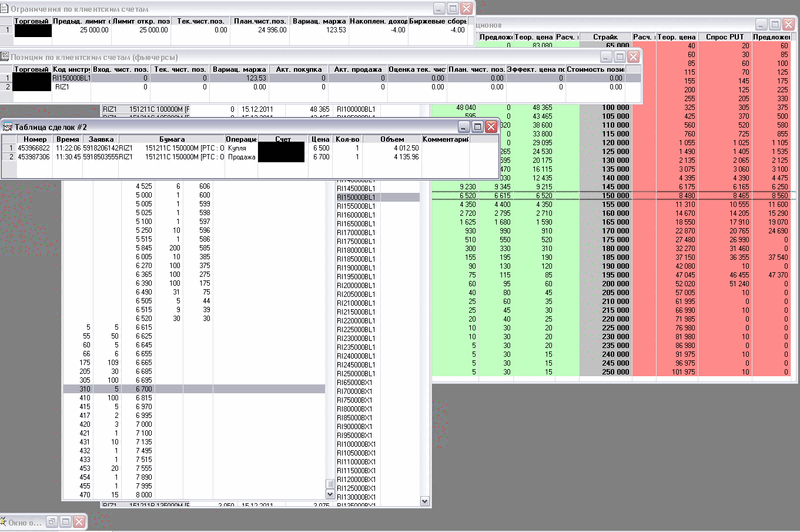Click the trade time 11:22:06
The image size is (800, 532).
(68, 148)
